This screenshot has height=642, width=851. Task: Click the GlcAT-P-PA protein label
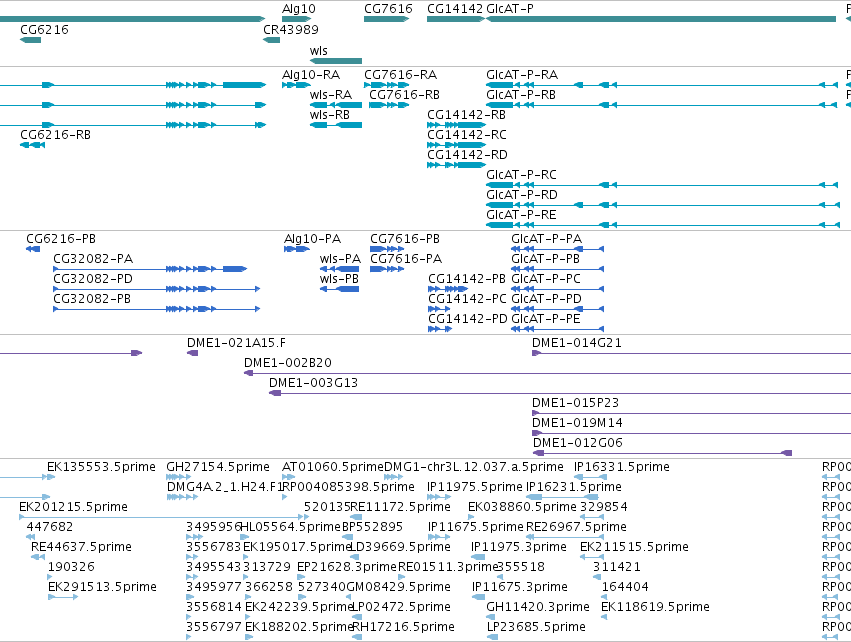547,238
